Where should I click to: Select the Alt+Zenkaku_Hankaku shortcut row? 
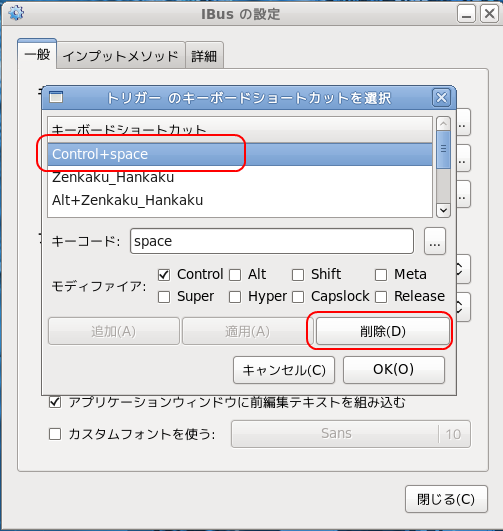(240, 200)
